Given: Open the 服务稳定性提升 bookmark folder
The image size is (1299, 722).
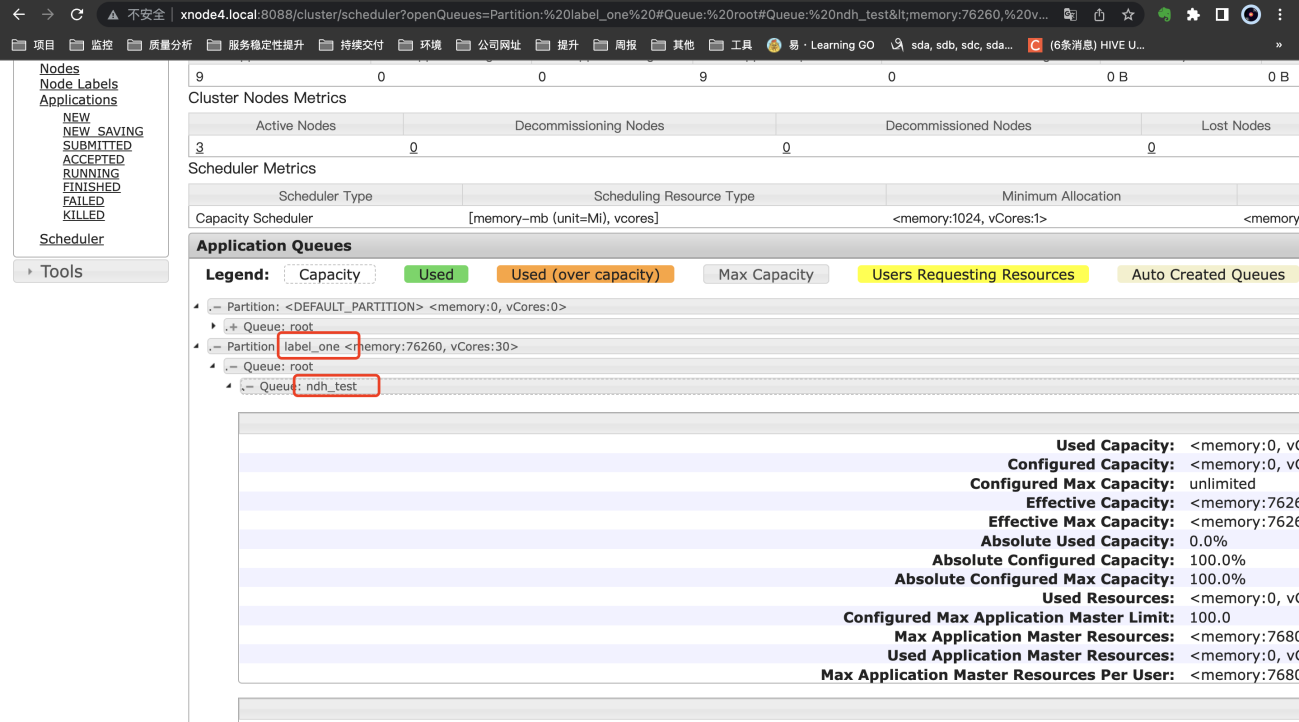Looking at the screenshot, I should click(255, 45).
